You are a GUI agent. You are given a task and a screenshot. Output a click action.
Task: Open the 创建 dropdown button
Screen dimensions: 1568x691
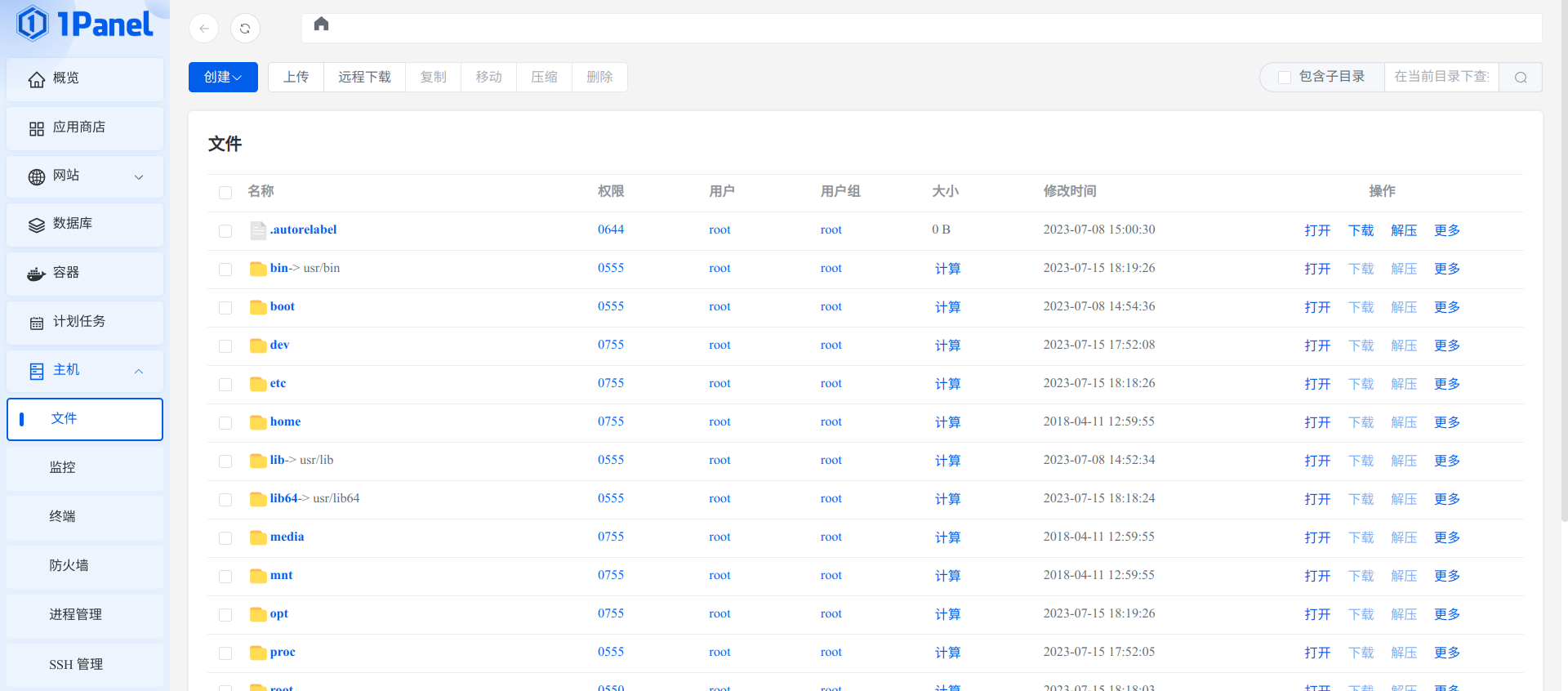[223, 77]
